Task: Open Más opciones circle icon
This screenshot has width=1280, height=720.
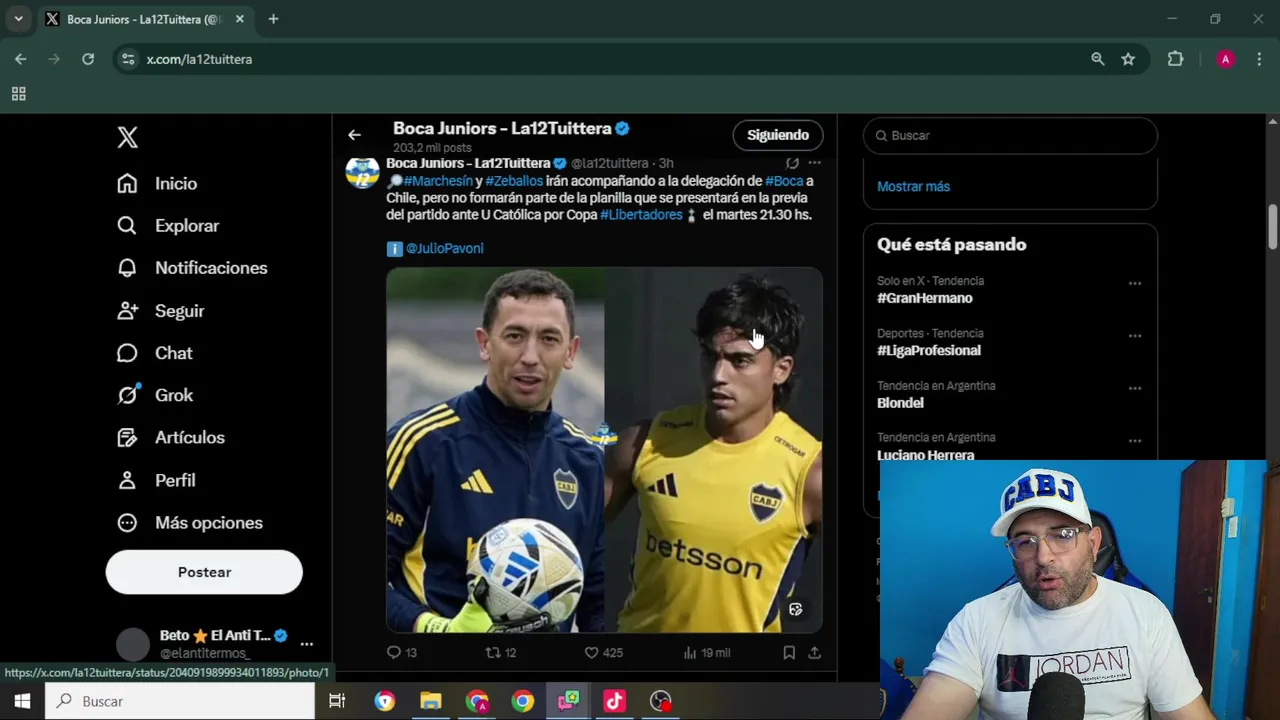Action: point(127,523)
